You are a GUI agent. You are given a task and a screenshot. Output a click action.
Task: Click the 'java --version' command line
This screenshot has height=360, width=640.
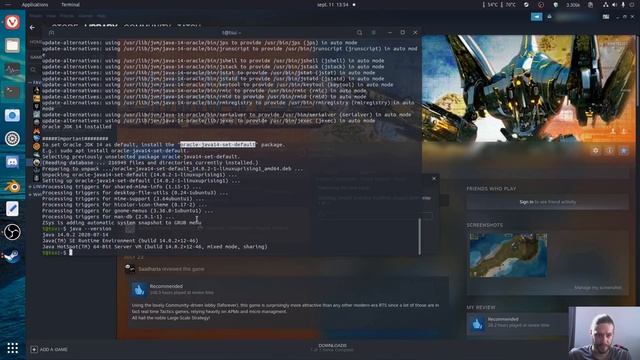coord(76,229)
